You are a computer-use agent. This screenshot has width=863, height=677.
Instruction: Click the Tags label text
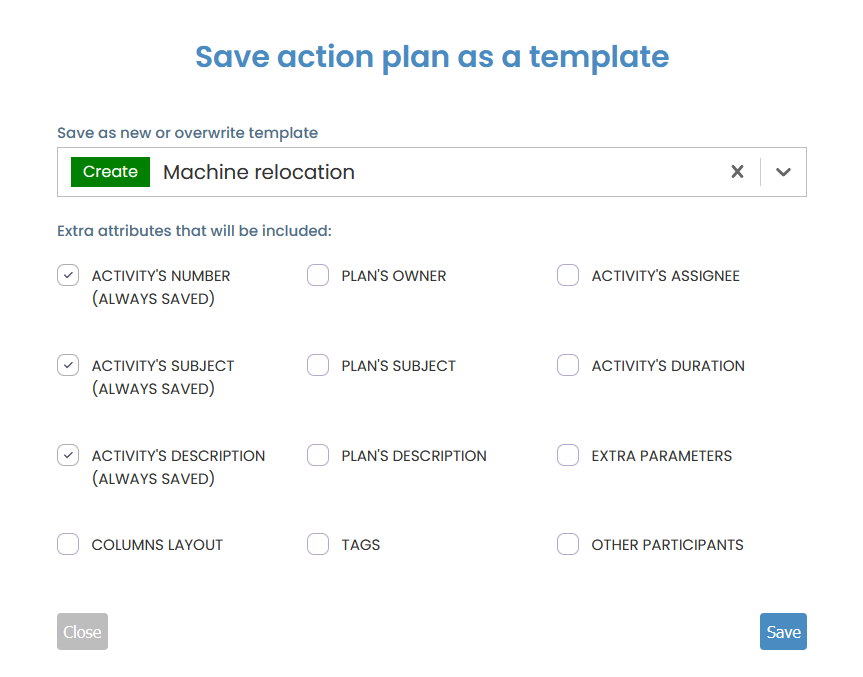361,546
